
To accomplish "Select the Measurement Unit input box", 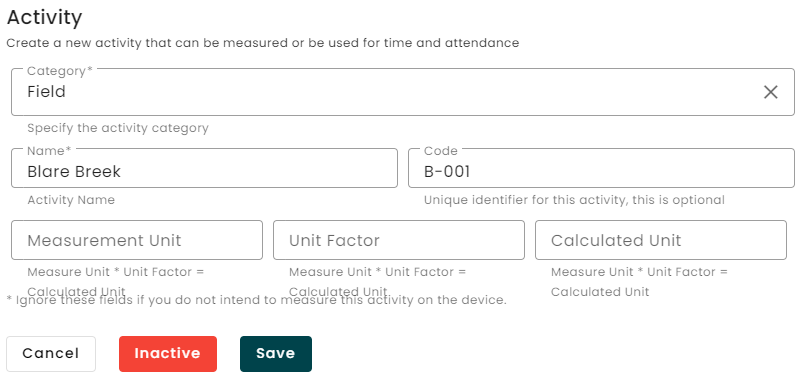I will [x=137, y=240].
